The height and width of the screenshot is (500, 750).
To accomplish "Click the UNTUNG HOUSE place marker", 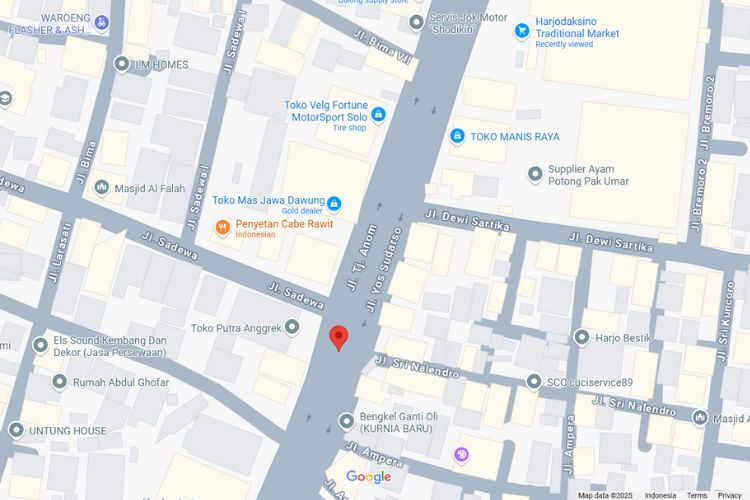I will [x=16, y=430].
